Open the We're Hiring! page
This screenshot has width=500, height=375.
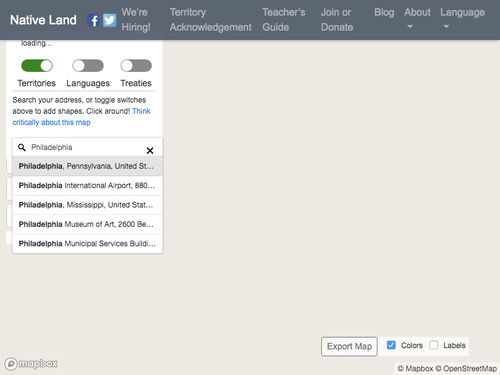click(136, 20)
